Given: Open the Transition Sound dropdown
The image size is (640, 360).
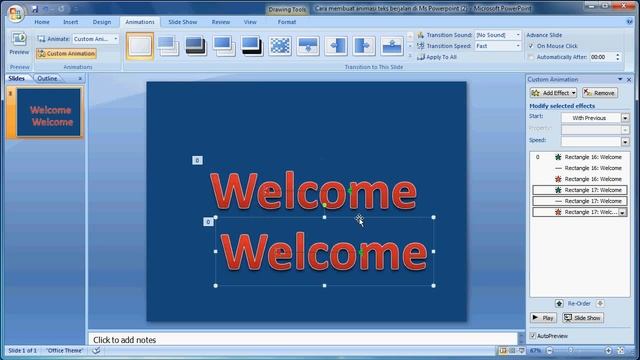Looking at the screenshot, I should 518,35.
